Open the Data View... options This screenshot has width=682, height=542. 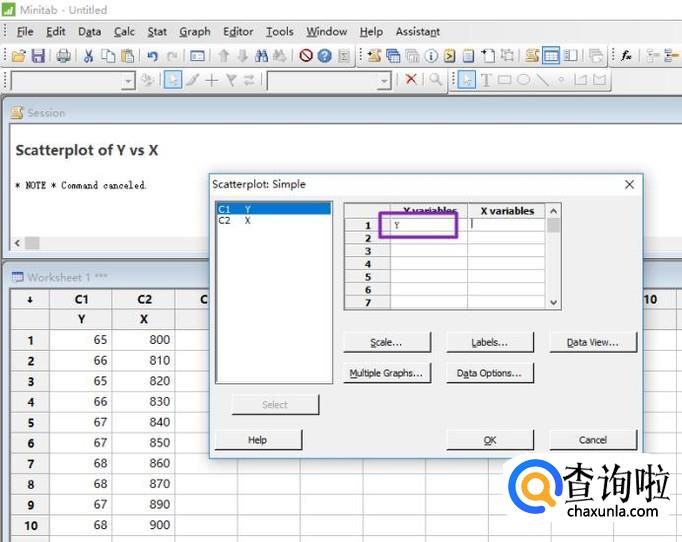click(593, 342)
